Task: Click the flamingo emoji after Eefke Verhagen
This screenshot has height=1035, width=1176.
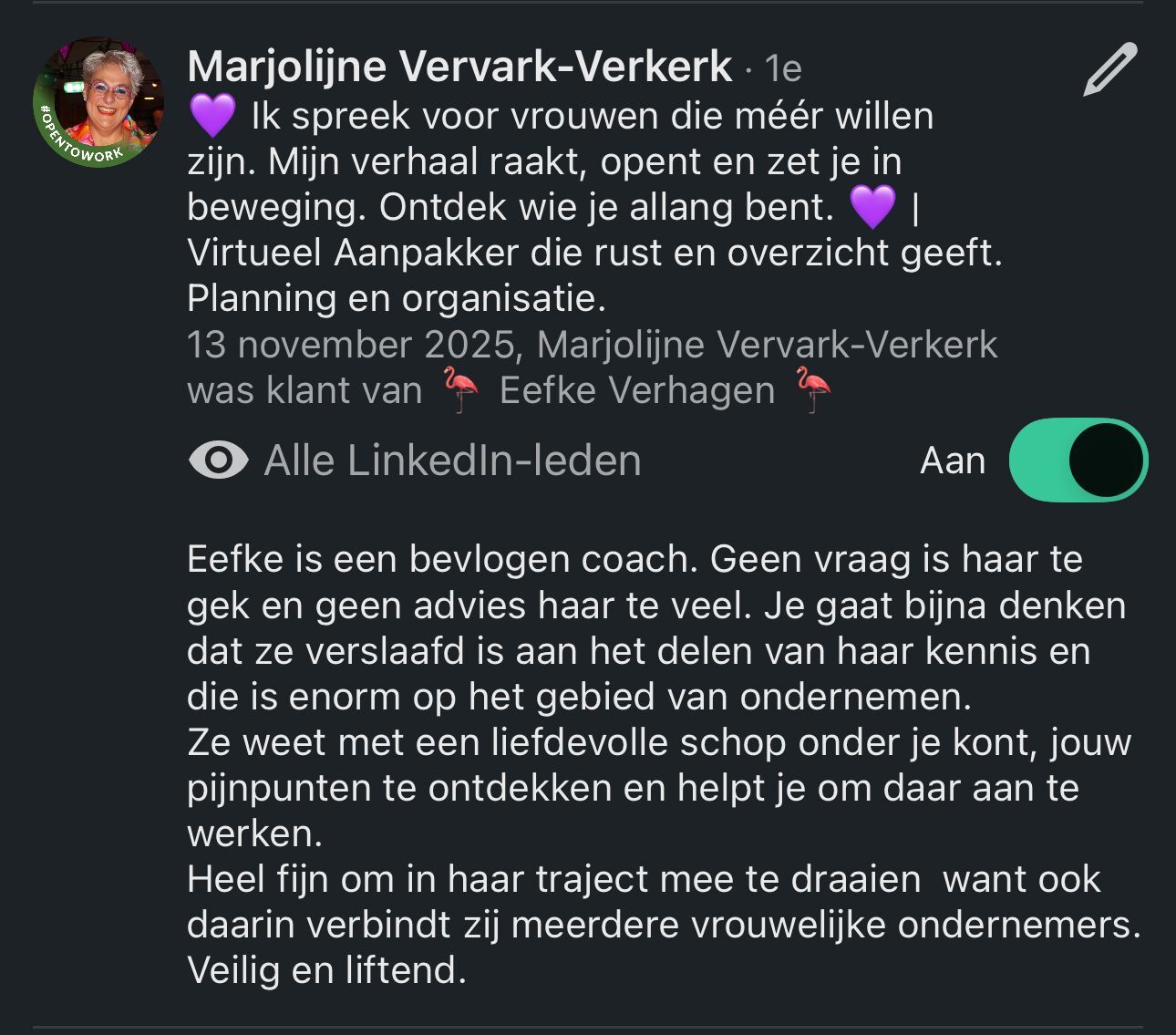Action: point(813,390)
